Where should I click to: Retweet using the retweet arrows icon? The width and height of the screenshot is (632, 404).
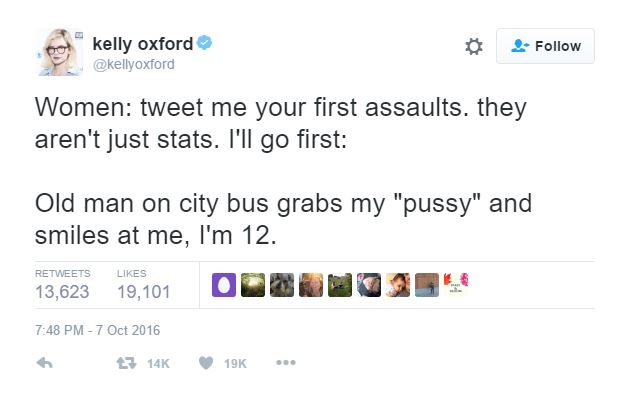[126, 363]
